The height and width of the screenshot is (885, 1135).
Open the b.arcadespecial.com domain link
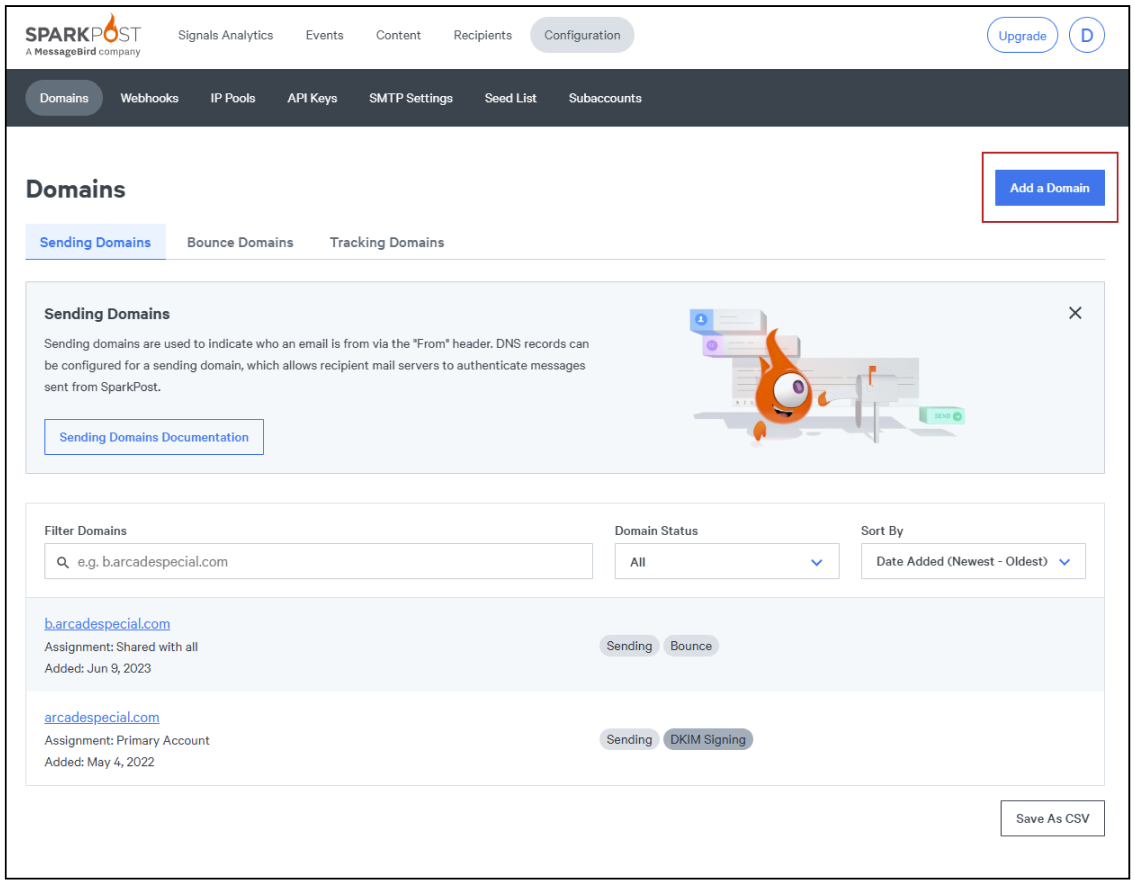click(107, 624)
